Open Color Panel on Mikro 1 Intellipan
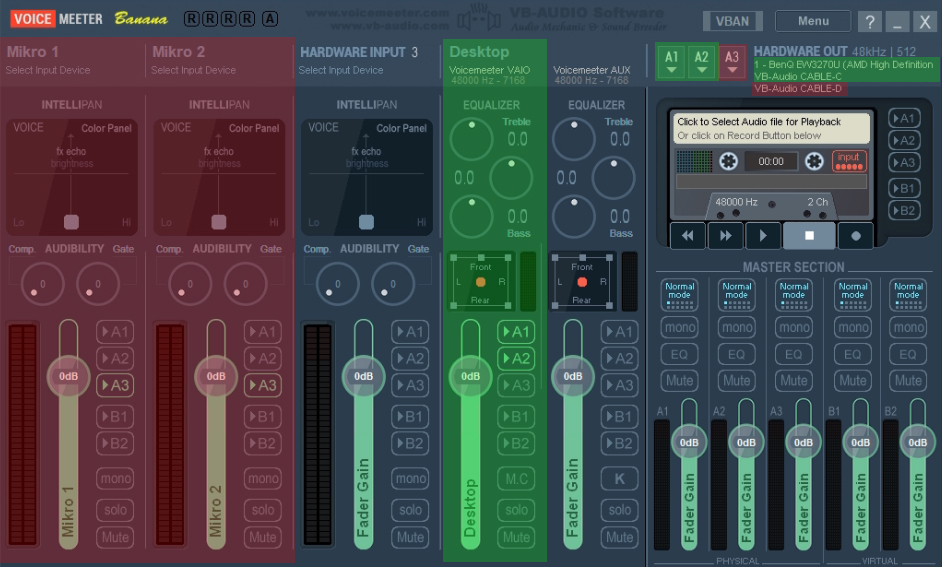 [106, 128]
